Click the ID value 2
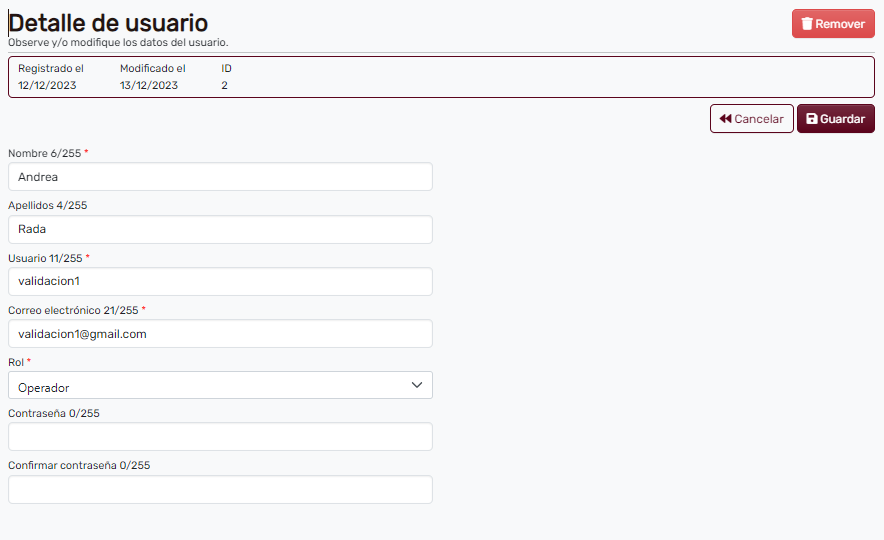 pyautogui.click(x=225, y=85)
